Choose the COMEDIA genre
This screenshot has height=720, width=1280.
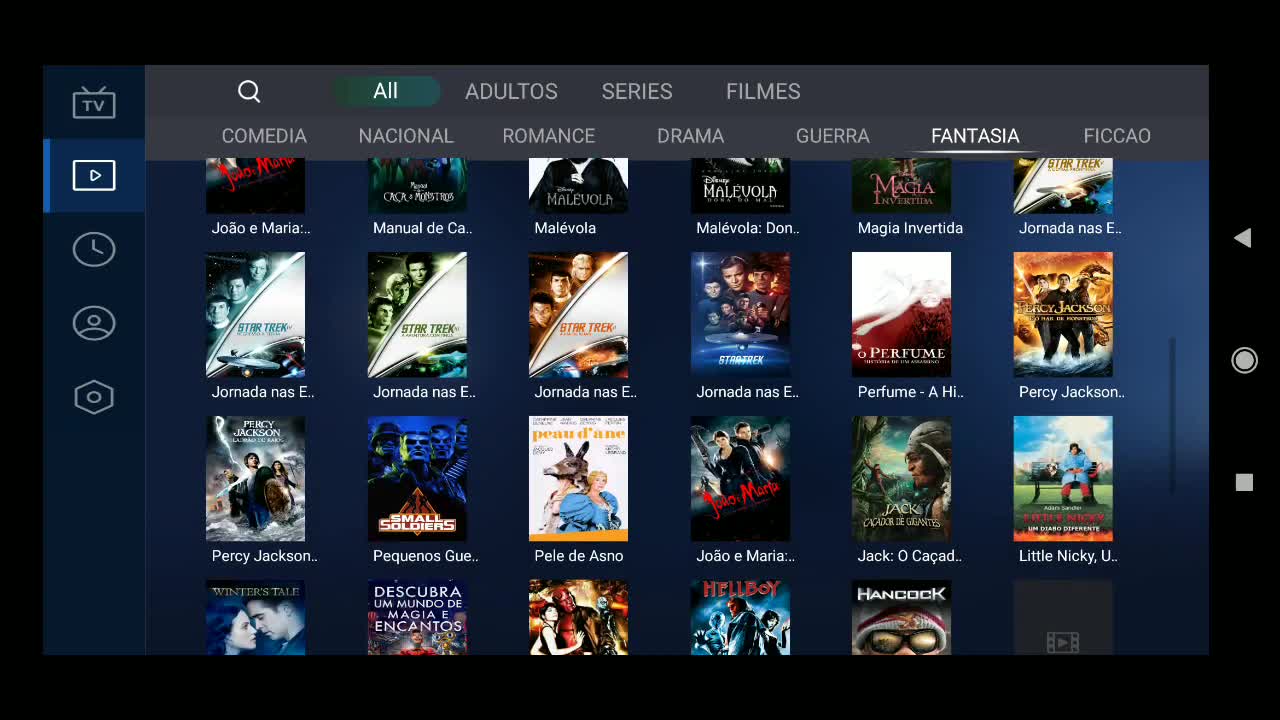point(264,136)
